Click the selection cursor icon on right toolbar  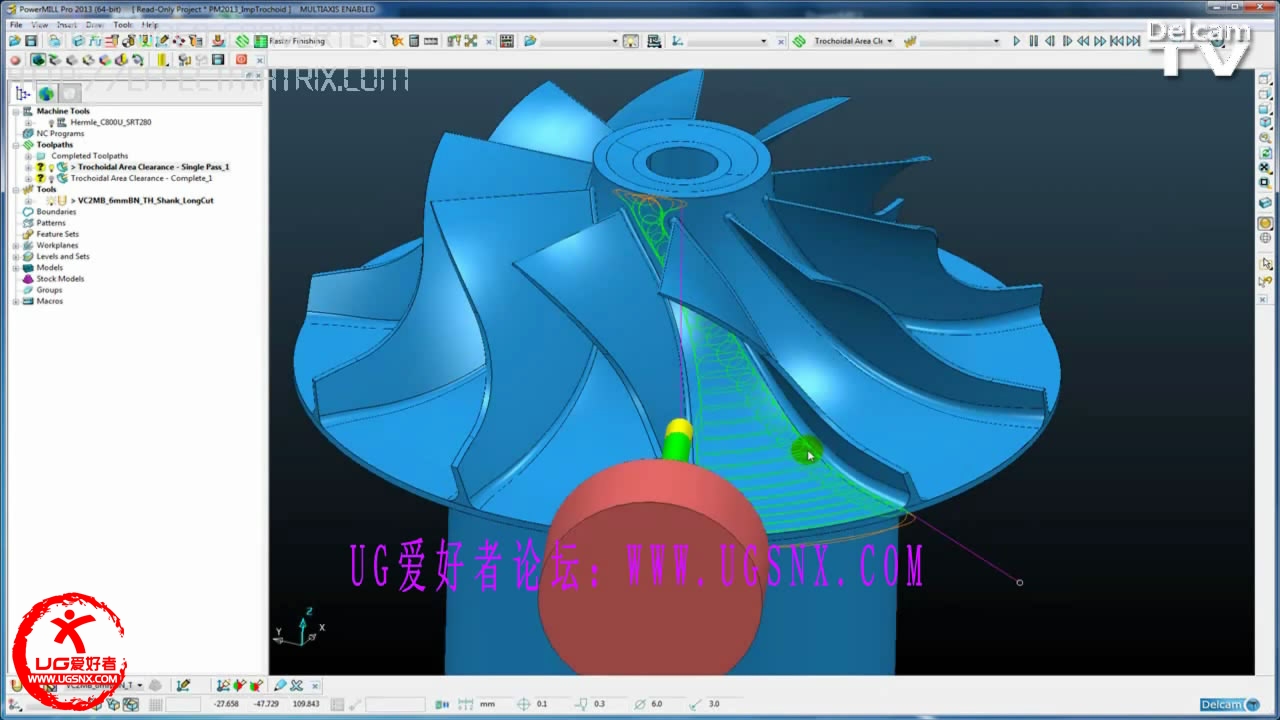(1265, 263)
